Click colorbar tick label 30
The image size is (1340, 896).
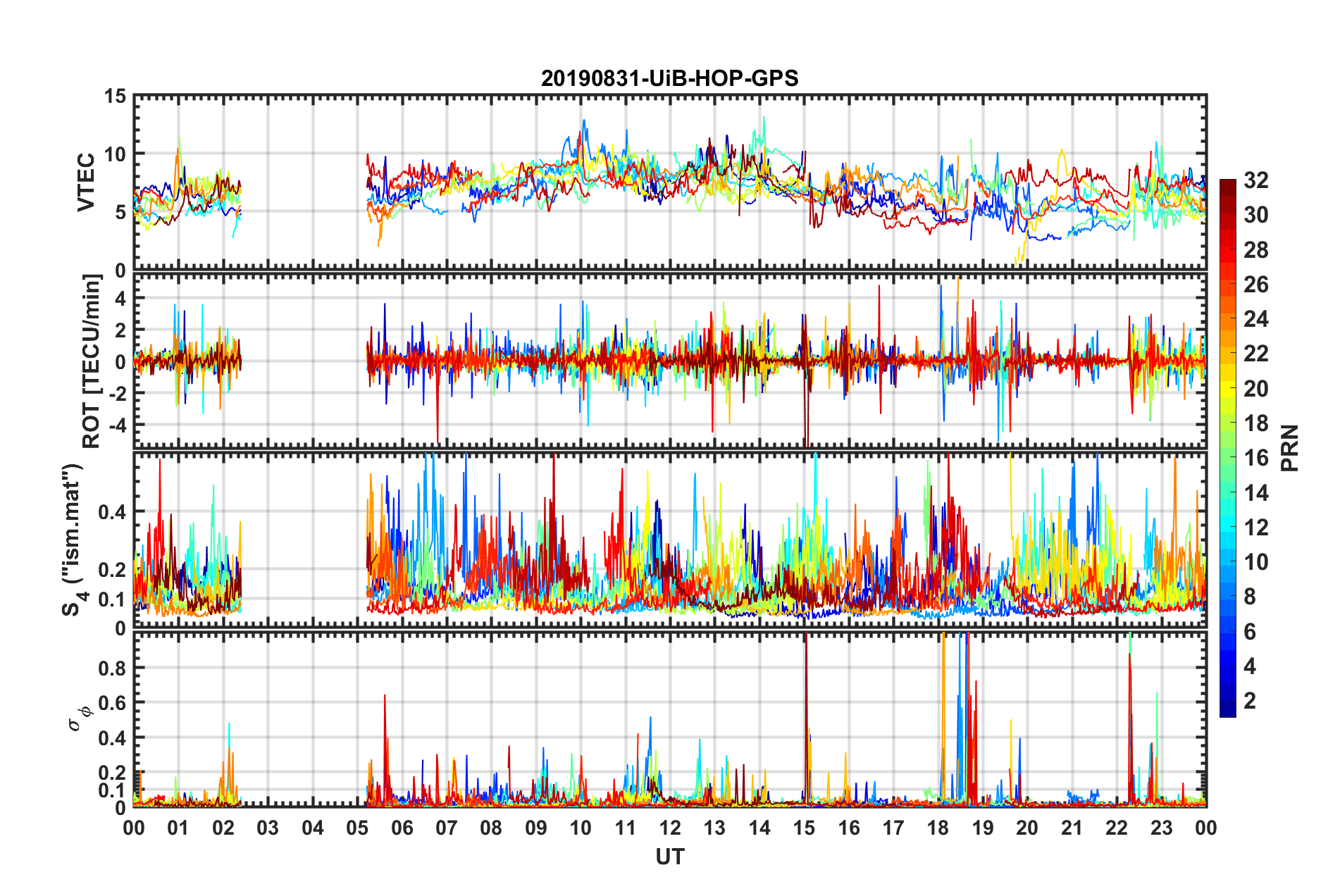click(x=1255, y=215)
